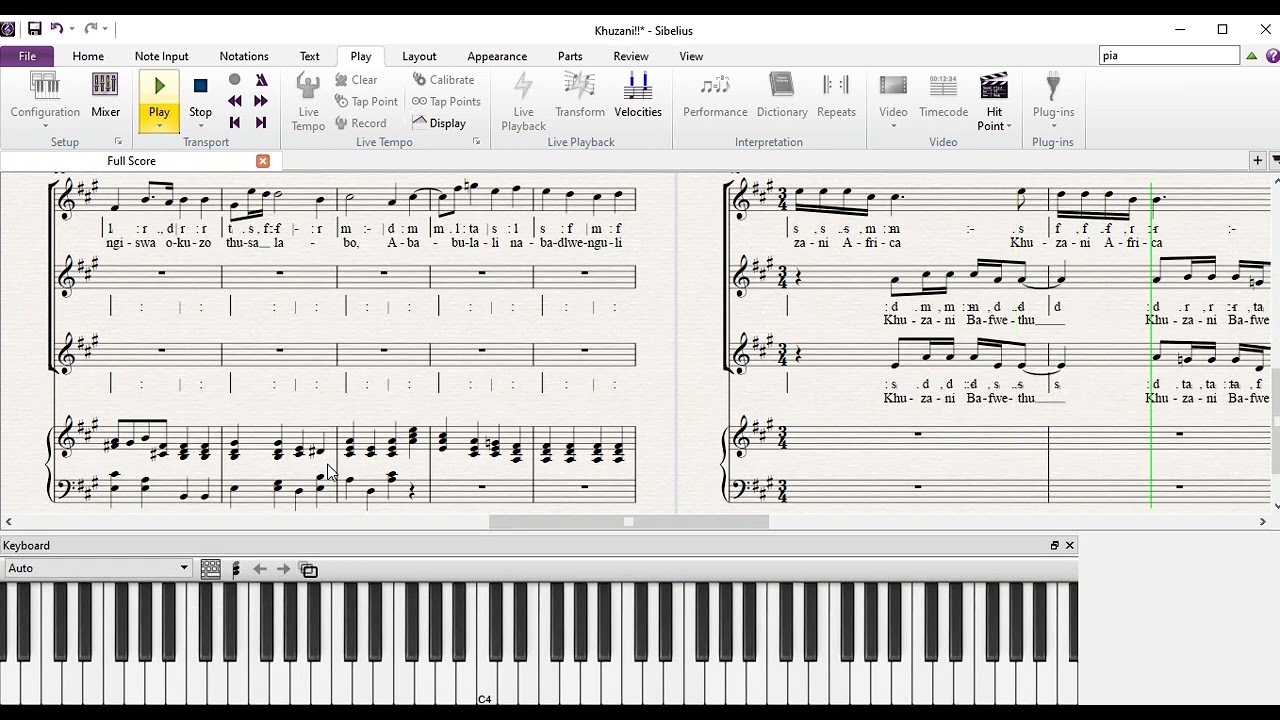This screenshot has height=720, width=1280.
Task: Toggle Live Playback
Action: click(523, 102)
